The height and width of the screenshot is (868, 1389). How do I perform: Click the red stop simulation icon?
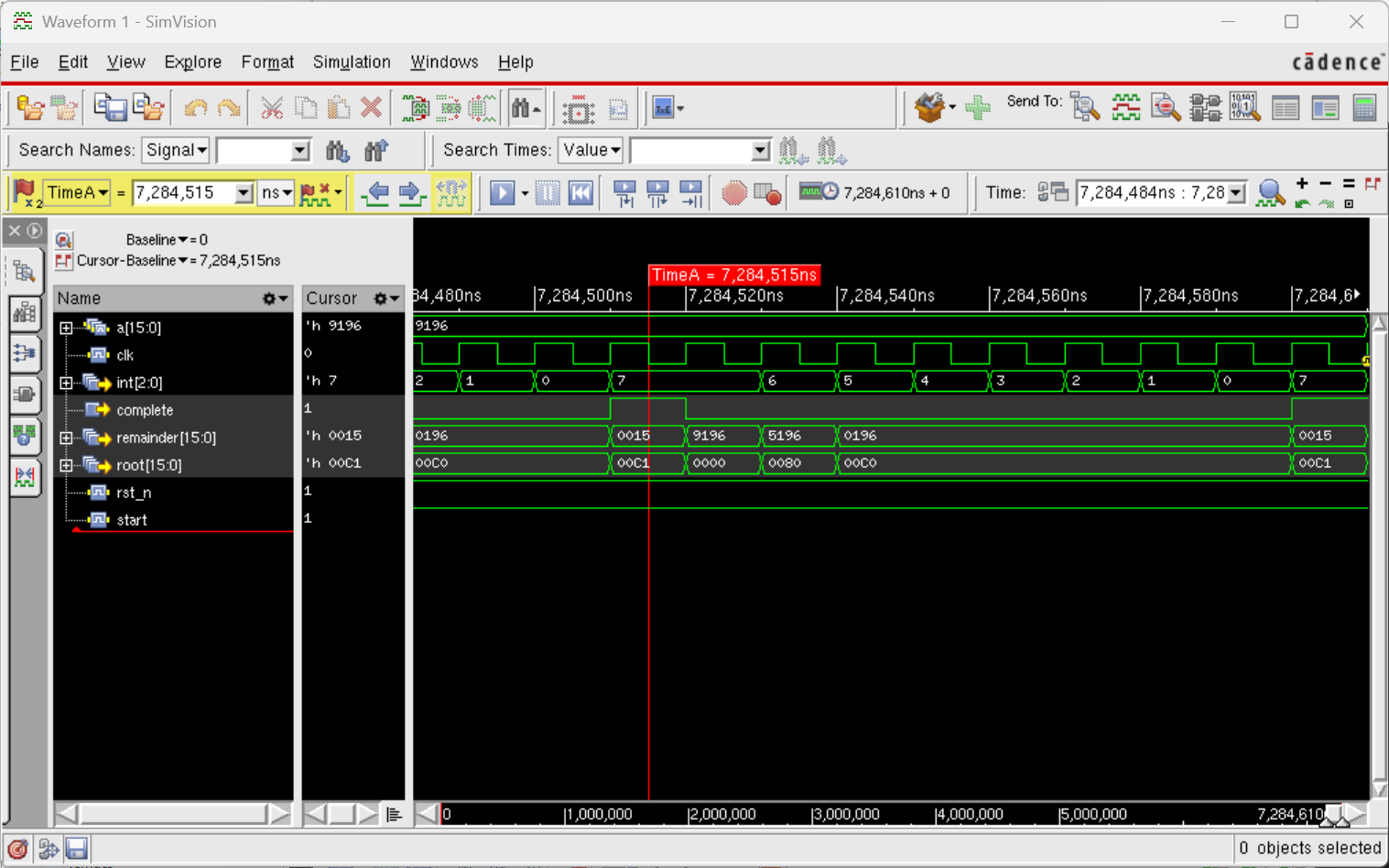point(733,193)
